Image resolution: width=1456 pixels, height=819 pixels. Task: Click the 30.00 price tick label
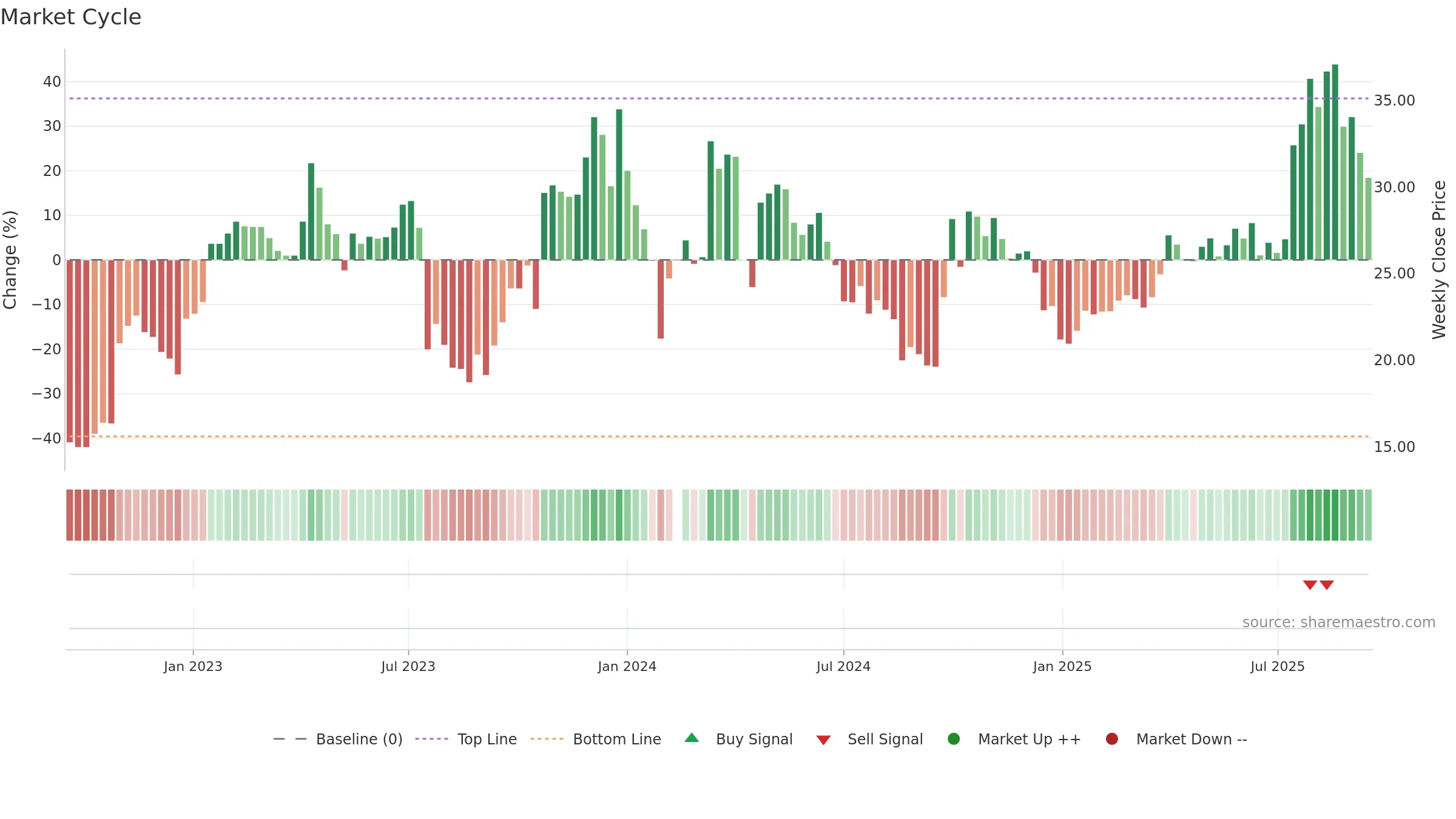[x=1394, y=187]
